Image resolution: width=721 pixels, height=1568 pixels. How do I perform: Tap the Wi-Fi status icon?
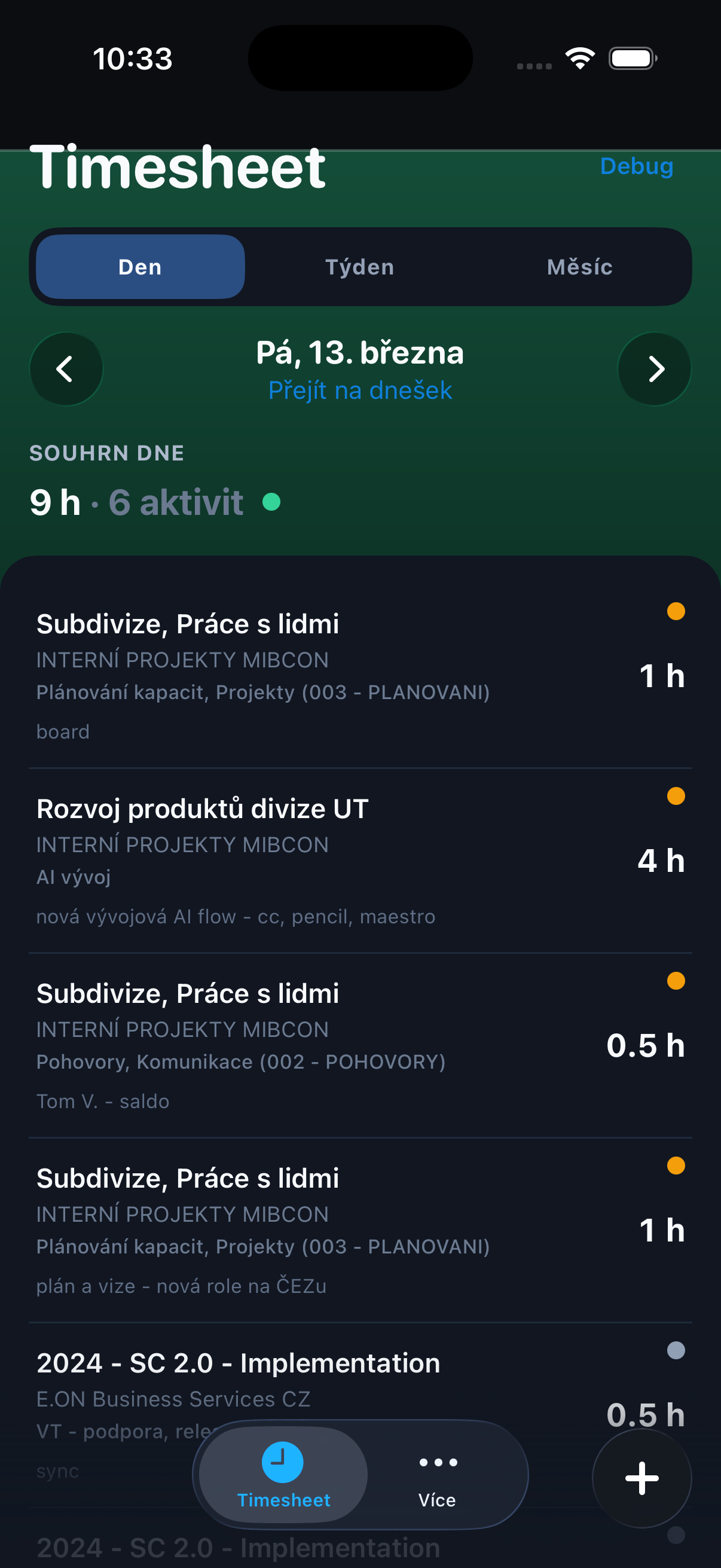[580, 59]
